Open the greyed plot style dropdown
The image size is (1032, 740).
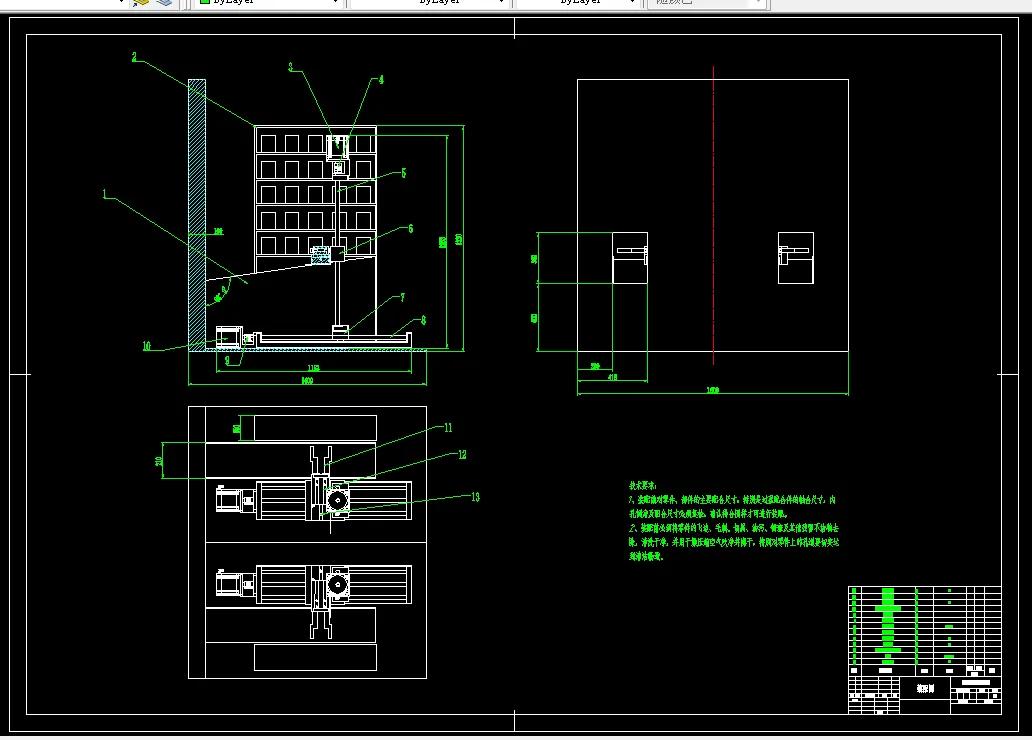click(706, 3)
